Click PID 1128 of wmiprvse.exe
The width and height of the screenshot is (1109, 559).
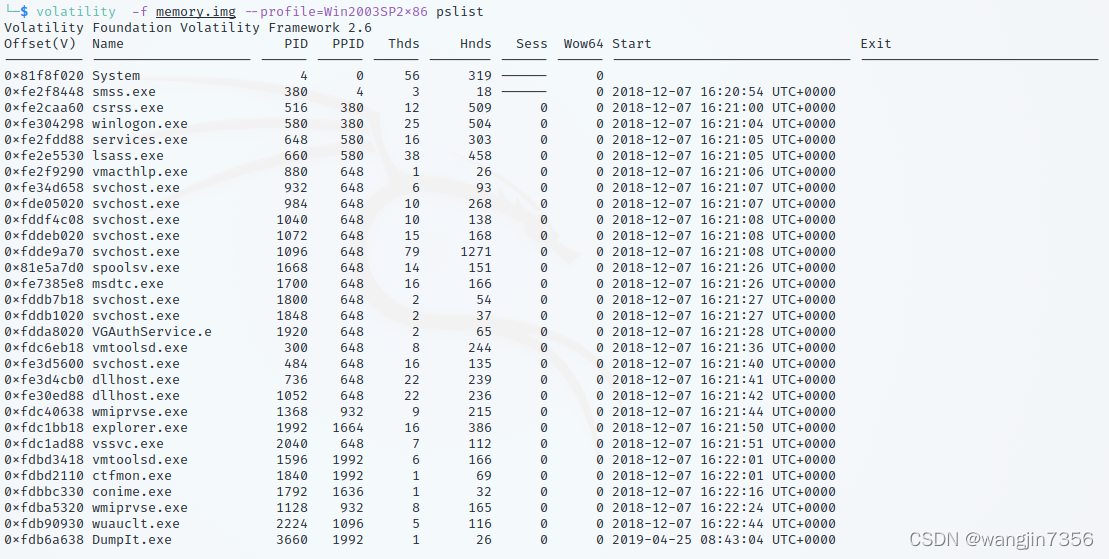pos(292,507)
